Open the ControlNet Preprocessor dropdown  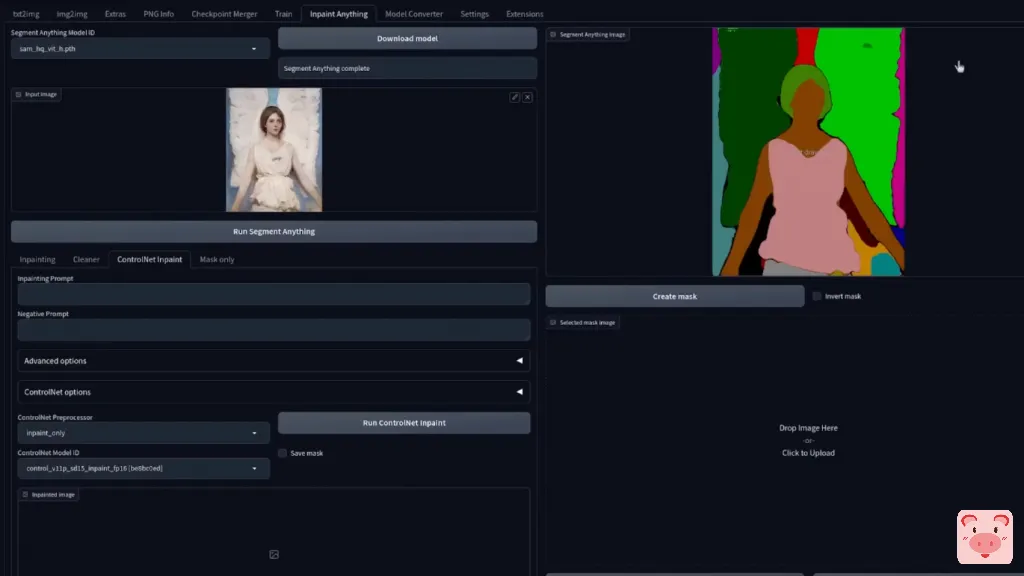coord(143,433)
